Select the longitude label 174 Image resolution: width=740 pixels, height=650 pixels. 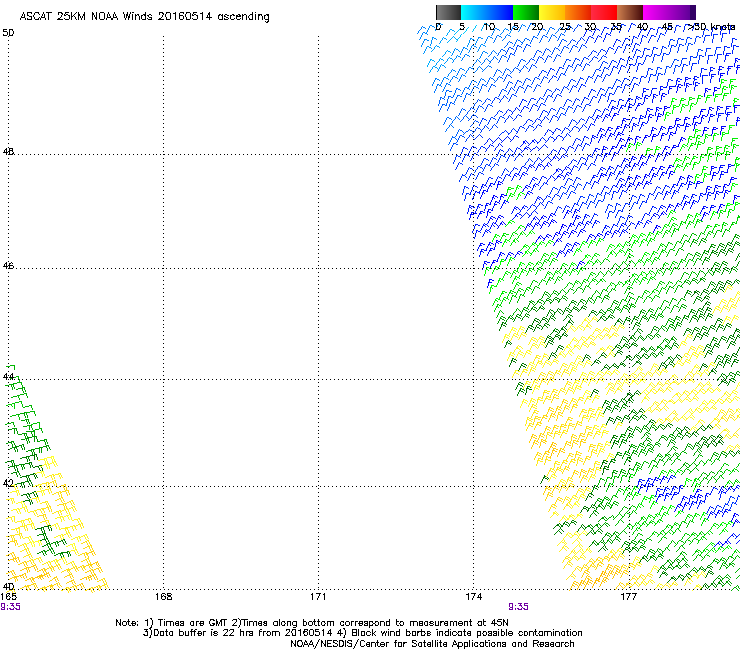point(473,597)
